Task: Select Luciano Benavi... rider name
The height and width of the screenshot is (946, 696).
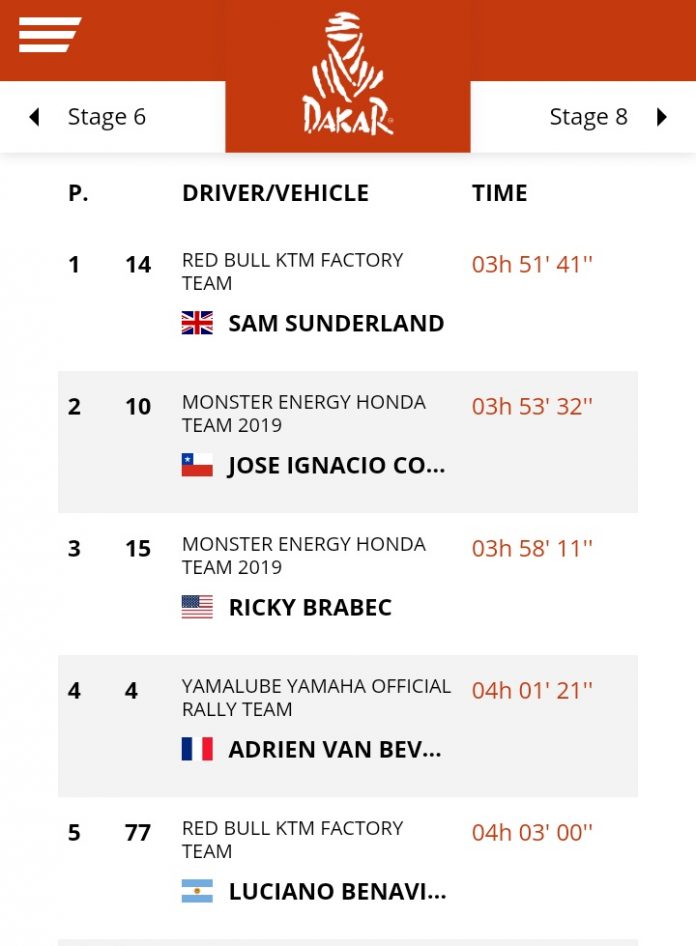Action: [x=337, y=891]
